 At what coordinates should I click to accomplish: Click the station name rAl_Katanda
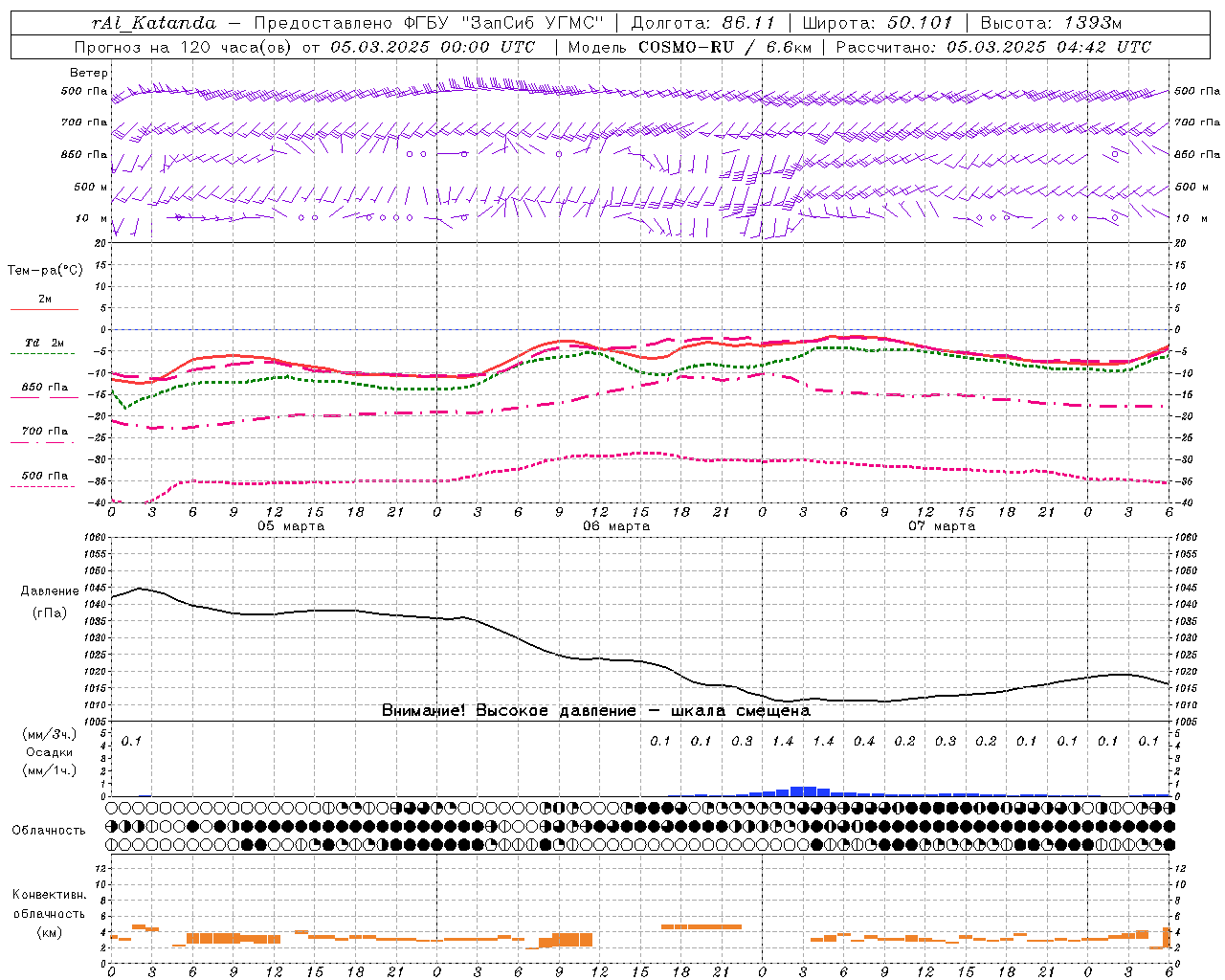pyautogui.click(x=154, y=23)
